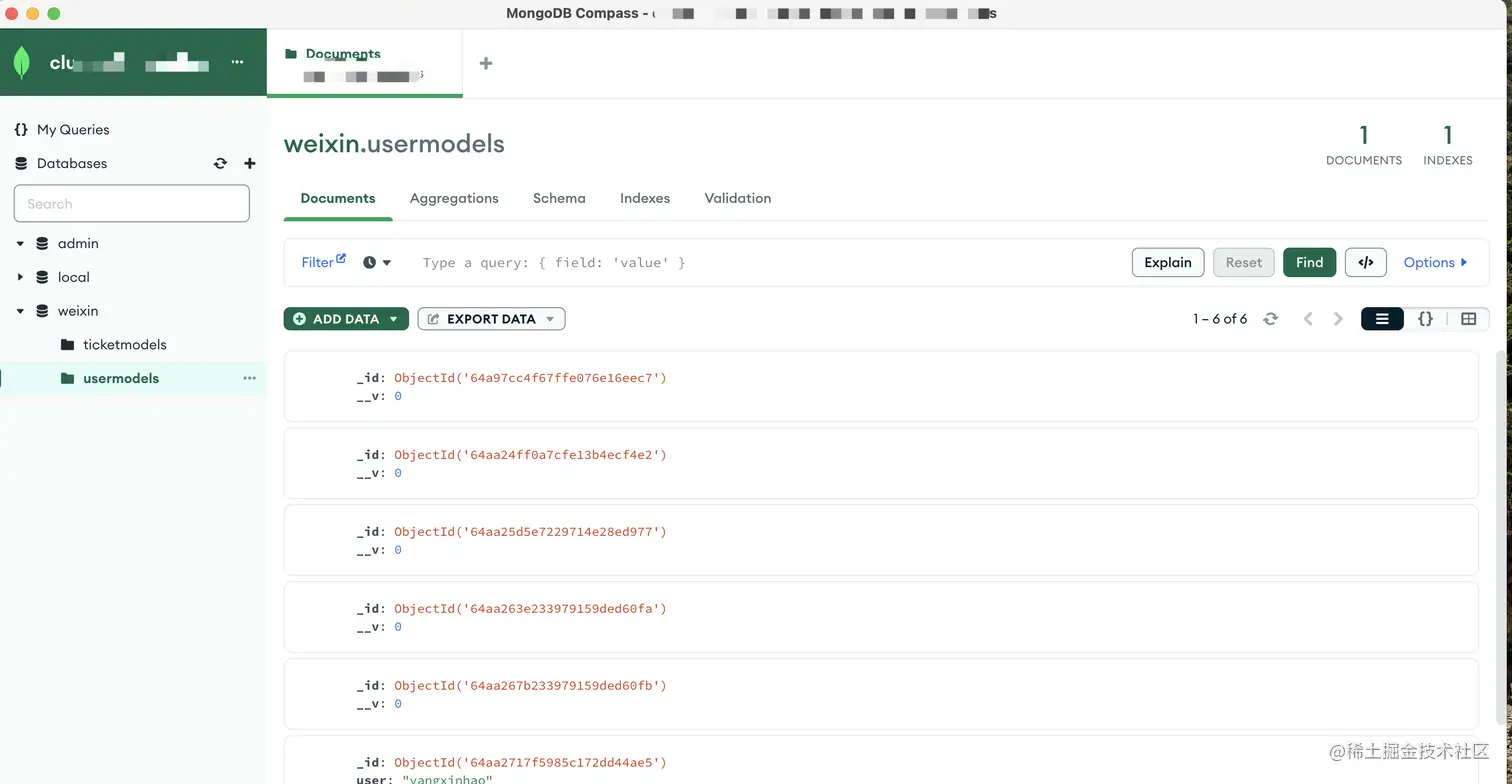Viewport: 1512px width, 784px height.
Task: Click the documents list scrollbar
Action: coord(1503,535)
